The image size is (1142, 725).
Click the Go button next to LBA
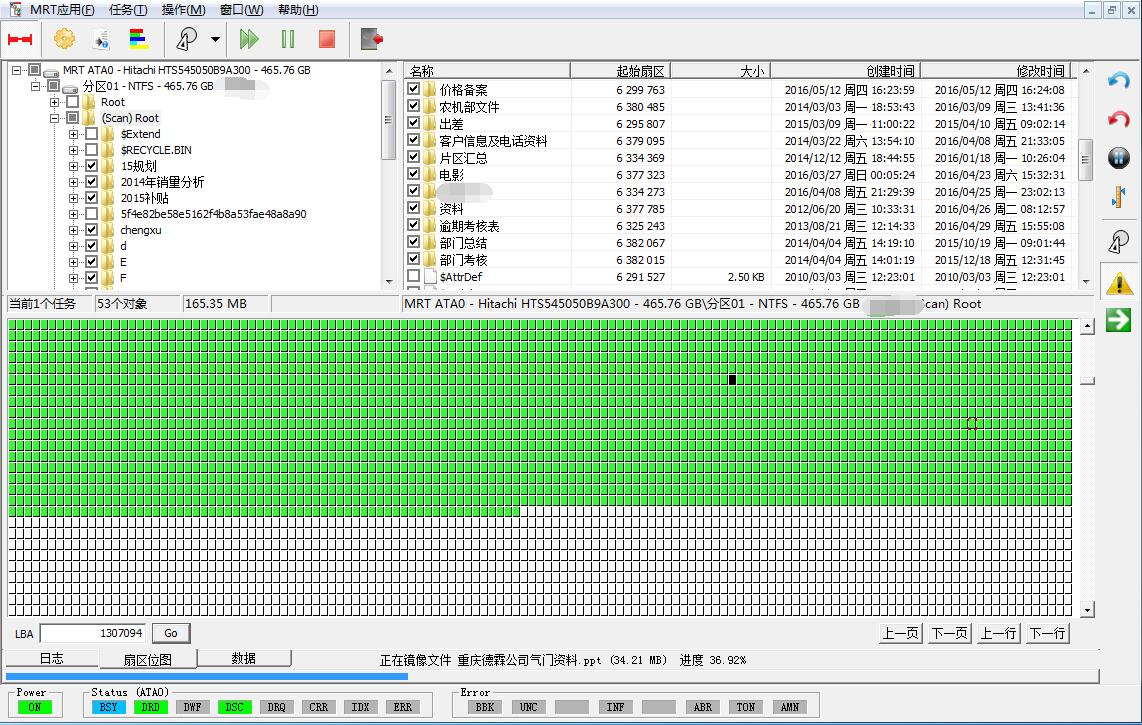coord(170,633)
